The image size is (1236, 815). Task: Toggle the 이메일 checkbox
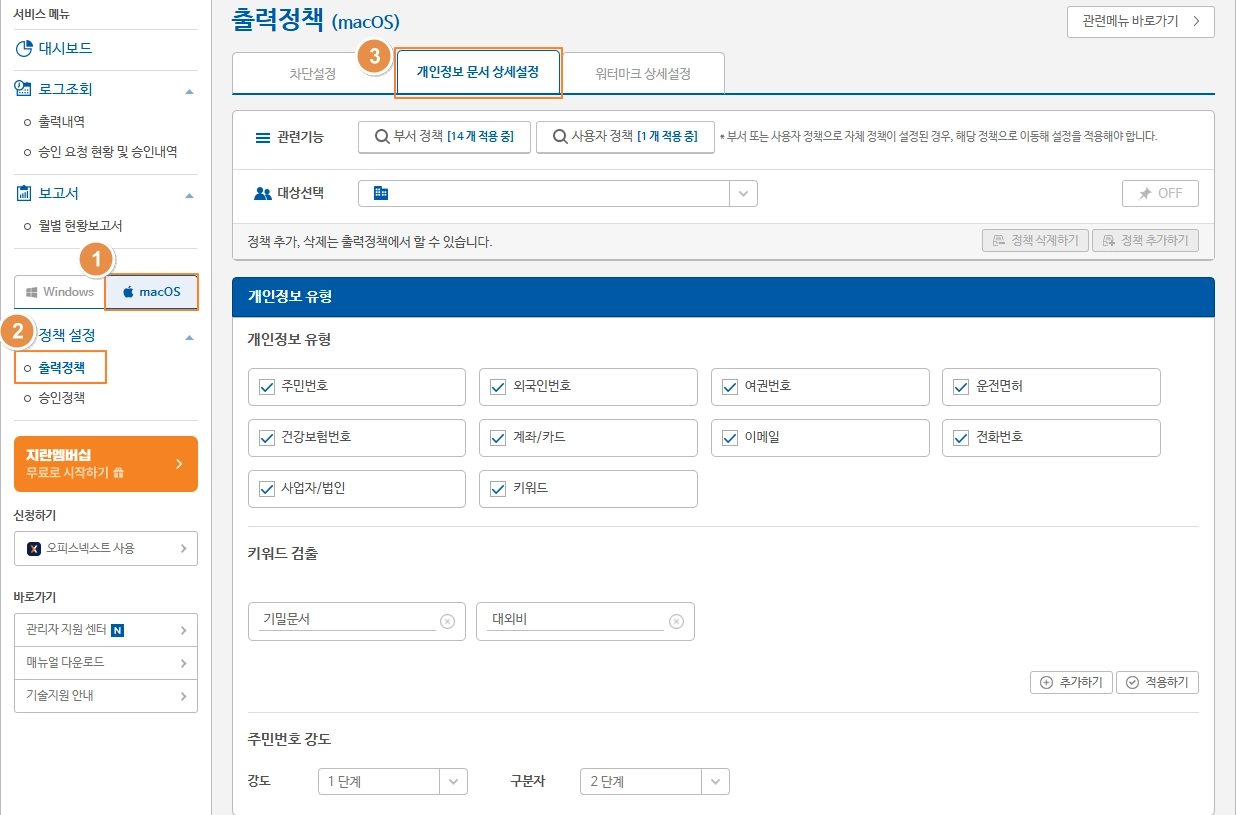point(729,437)
